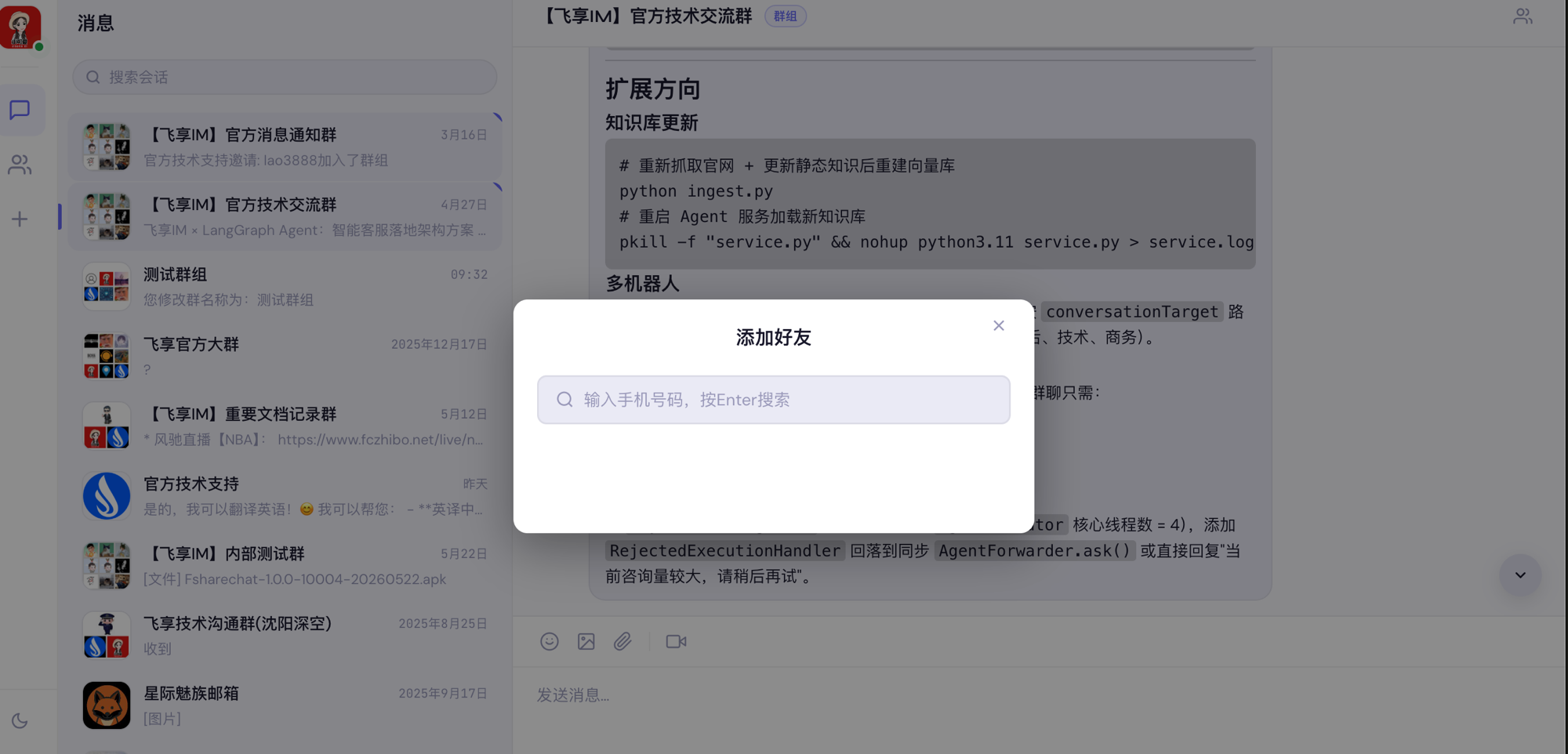This screenshot has height=754, width=1568.
Task: Click the 群组 badge in chat header
Action: click(786, 16)
